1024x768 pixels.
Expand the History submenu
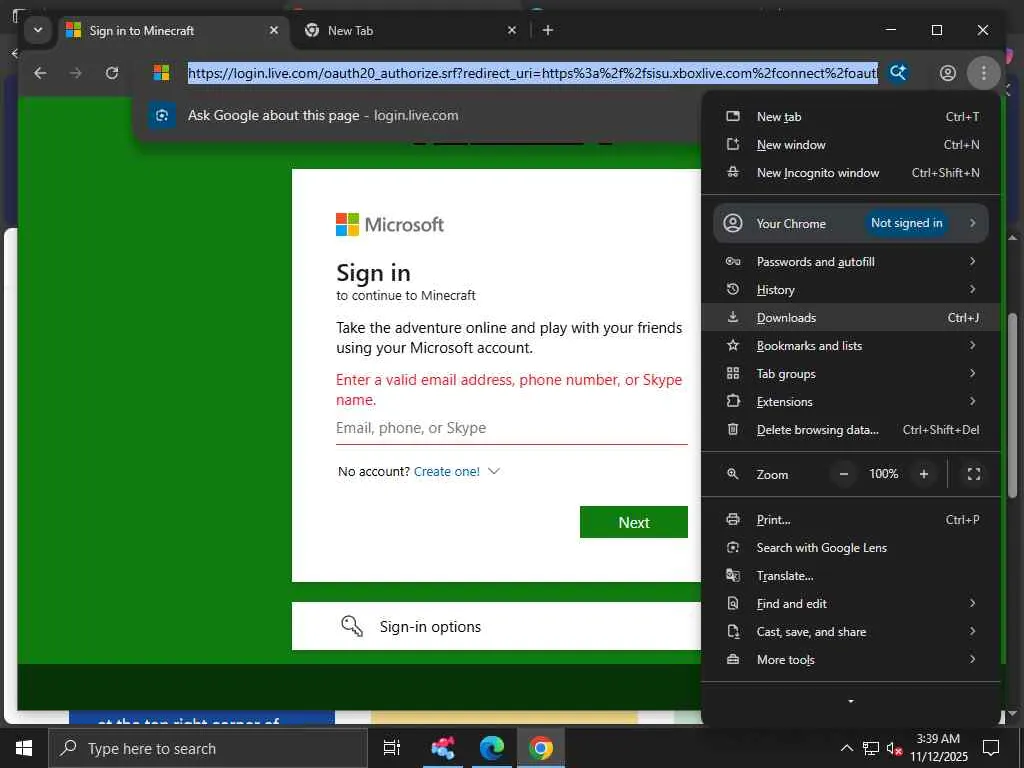click(851, 290)
